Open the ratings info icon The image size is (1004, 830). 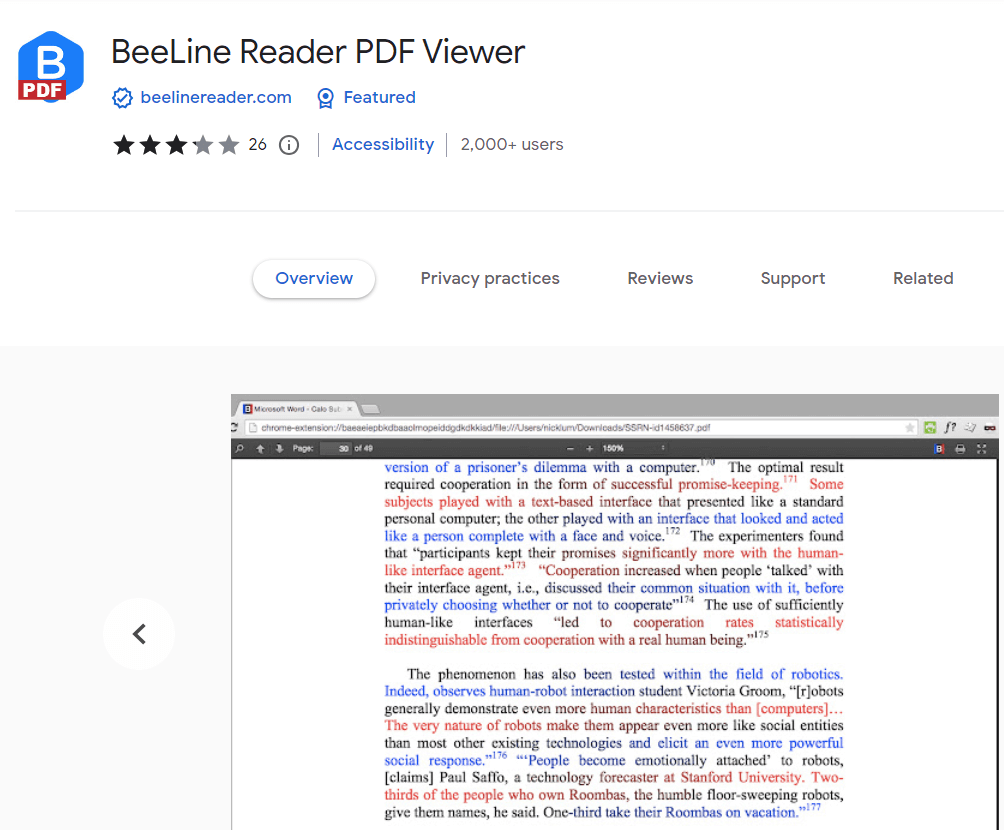point(289,145)
